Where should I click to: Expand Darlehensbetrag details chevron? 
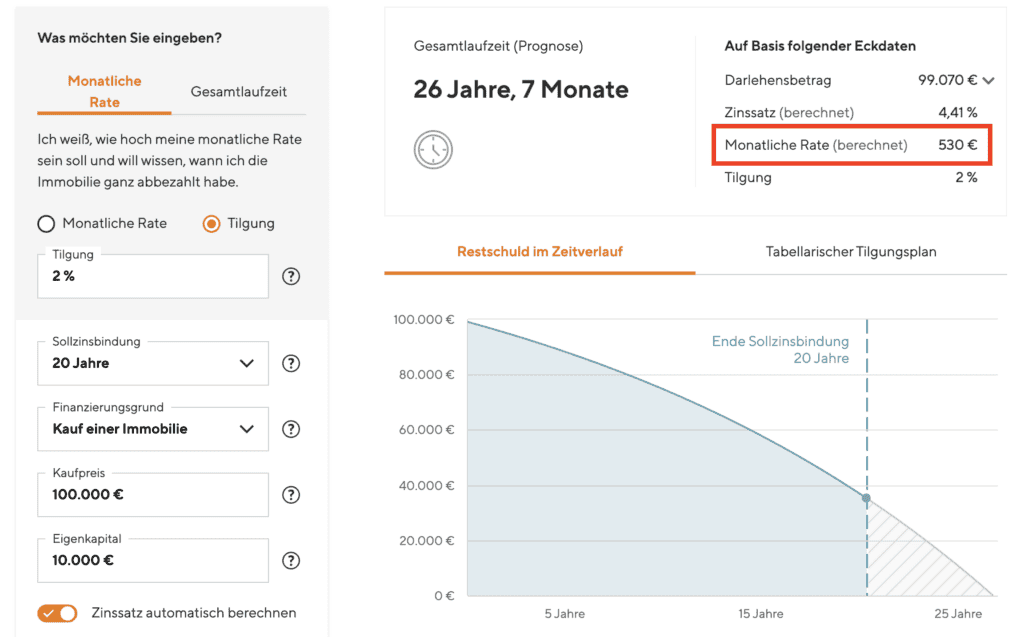coord(988,81)
